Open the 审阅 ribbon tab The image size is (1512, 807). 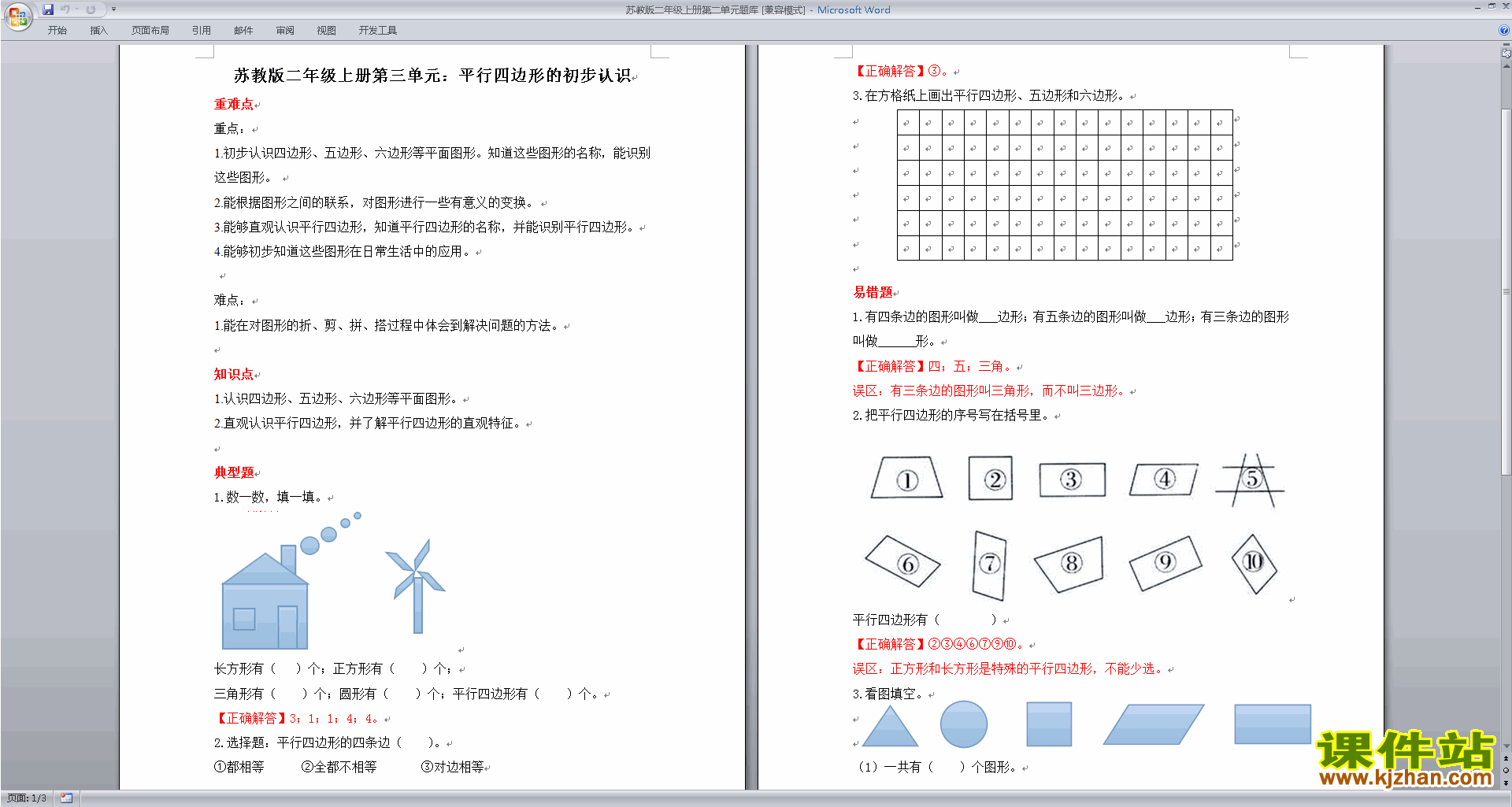point(285,30)
